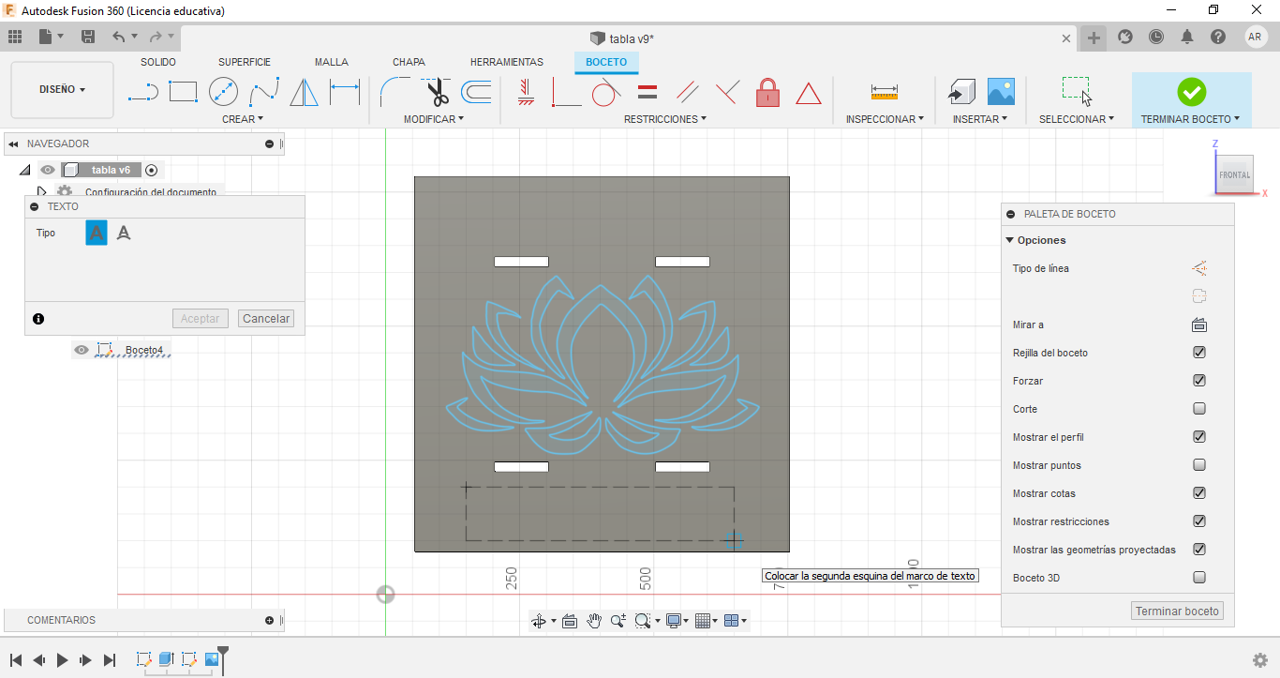
Task: Open the SELECCIONAR dropdown menu
Action: tap(1076, 119)
